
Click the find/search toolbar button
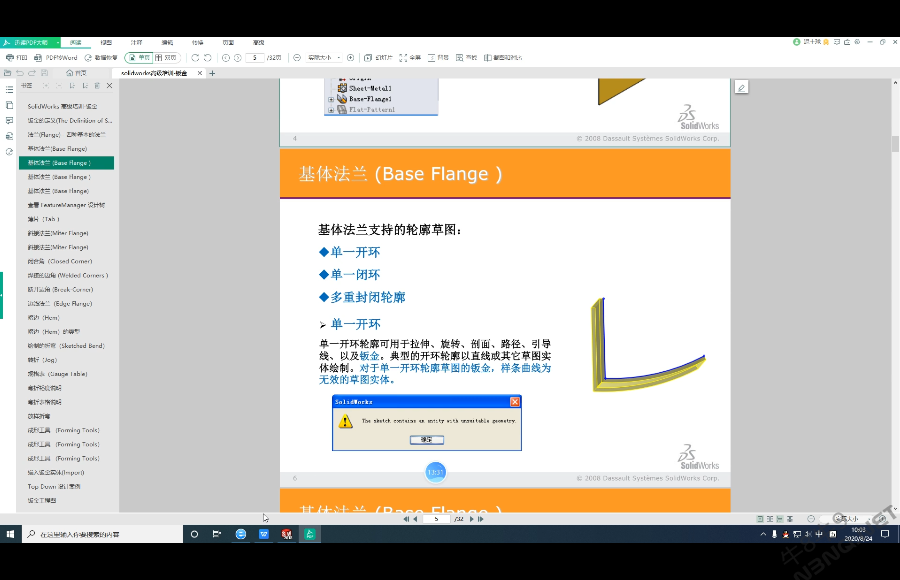466,57
